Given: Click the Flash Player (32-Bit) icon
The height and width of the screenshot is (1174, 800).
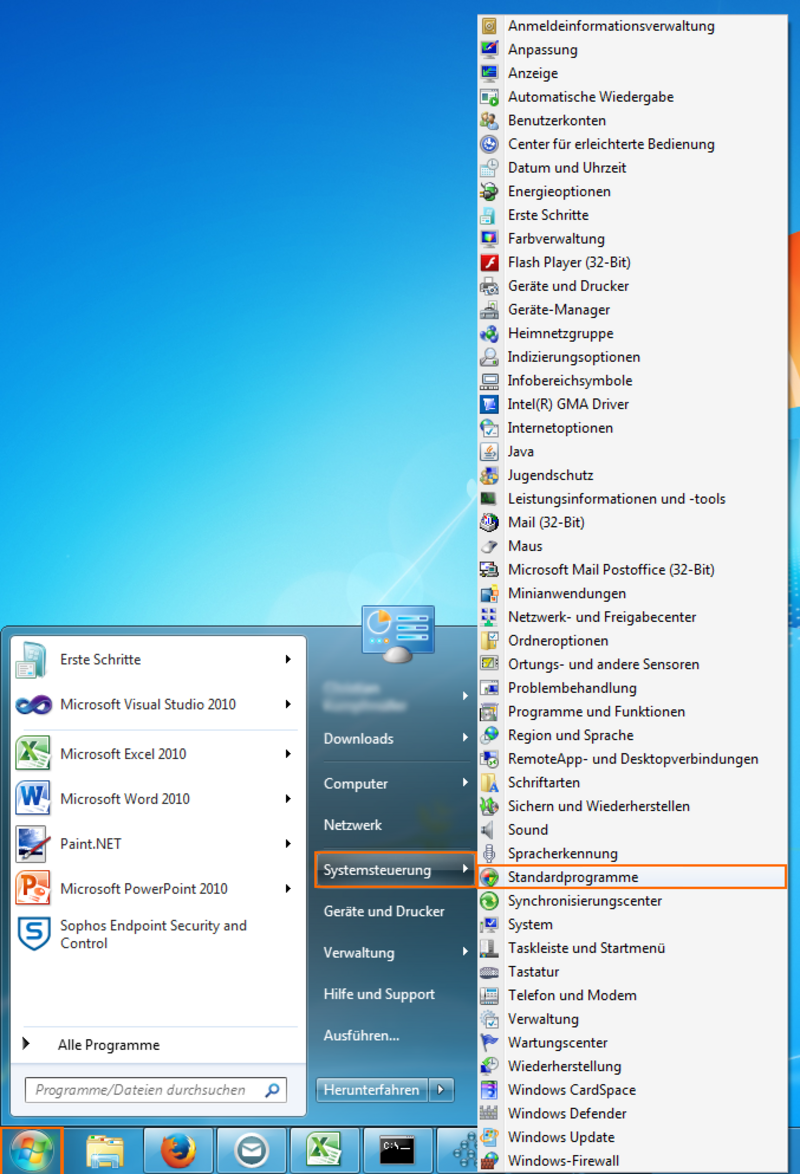Looking at the screenshot, I should pos(489,262).
